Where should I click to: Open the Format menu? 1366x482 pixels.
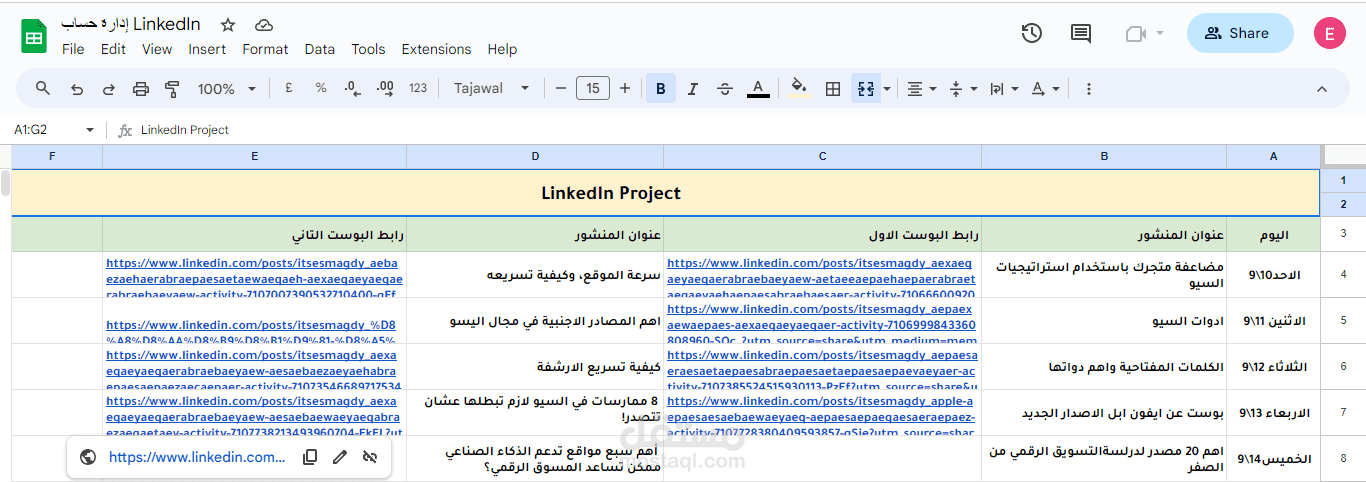tap(265, 49)
